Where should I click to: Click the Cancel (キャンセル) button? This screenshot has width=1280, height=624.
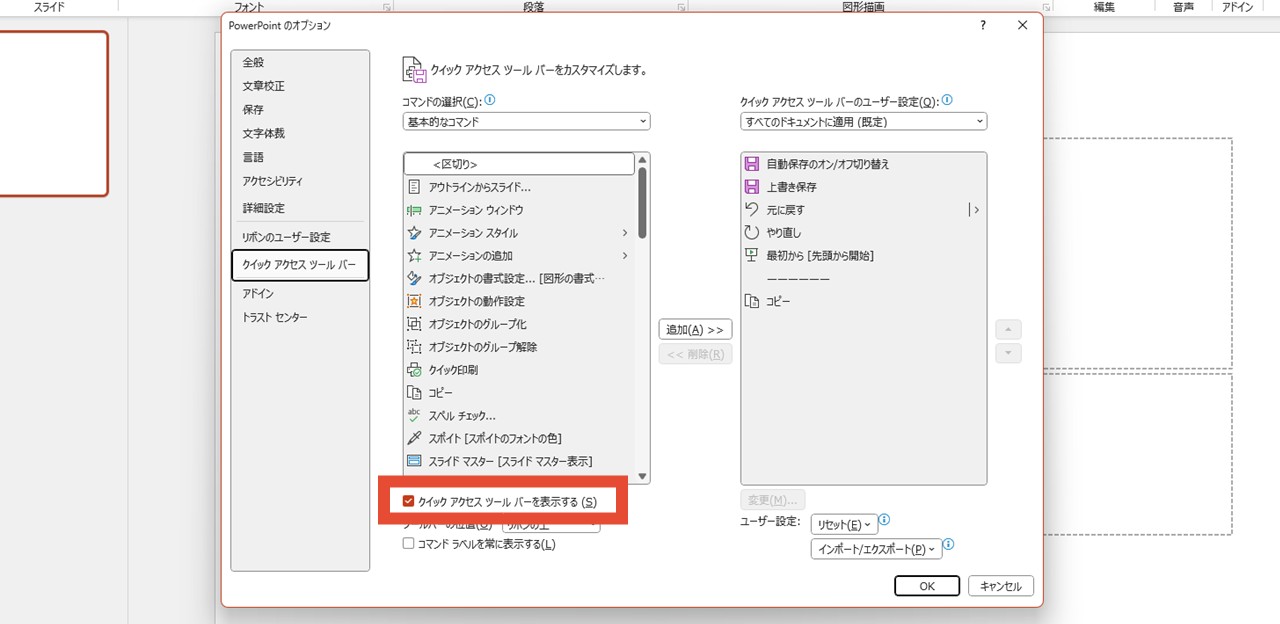coord(1001,586)
